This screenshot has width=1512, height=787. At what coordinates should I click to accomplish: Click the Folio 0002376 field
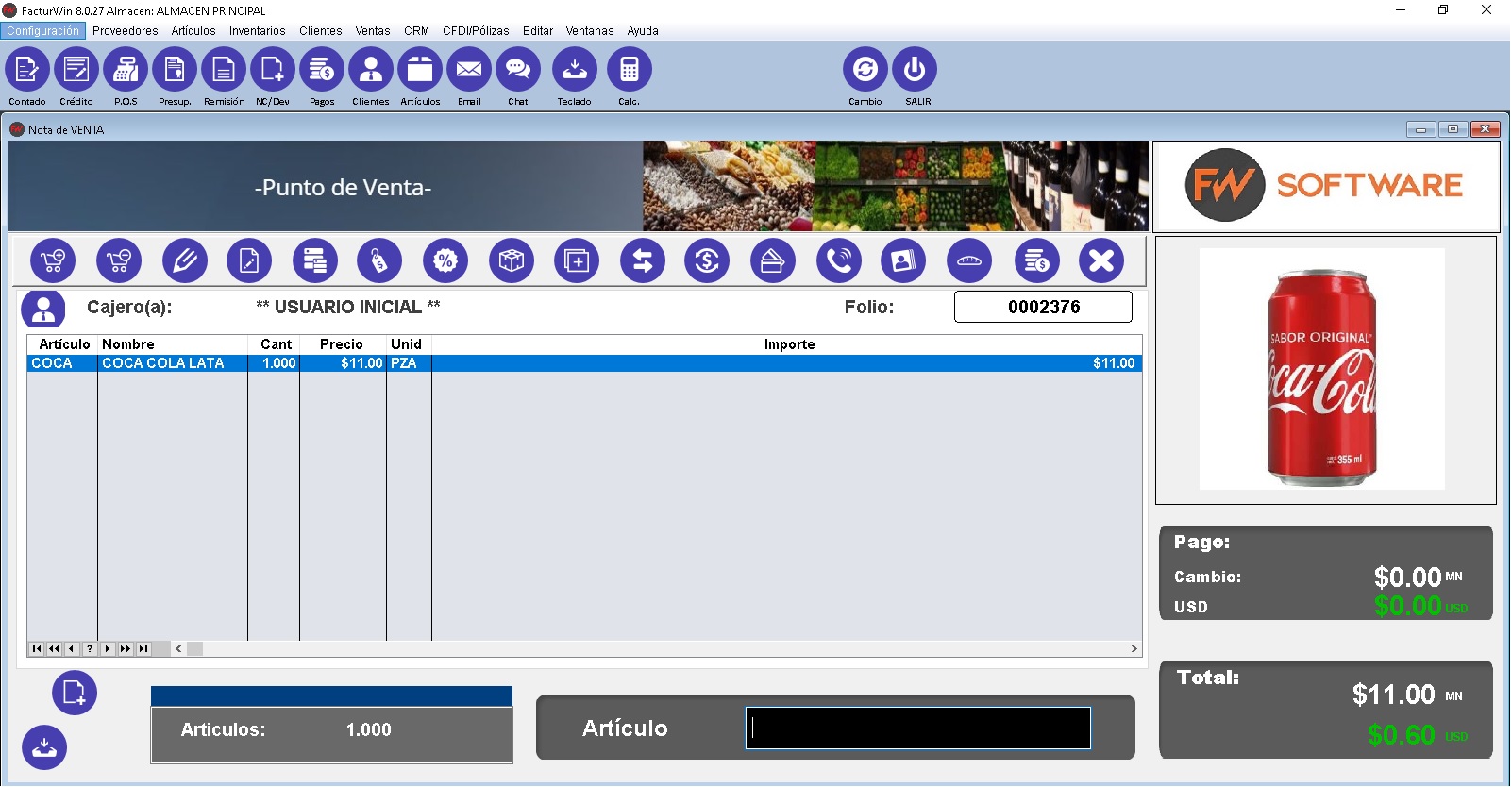[x=1043, y=307]
